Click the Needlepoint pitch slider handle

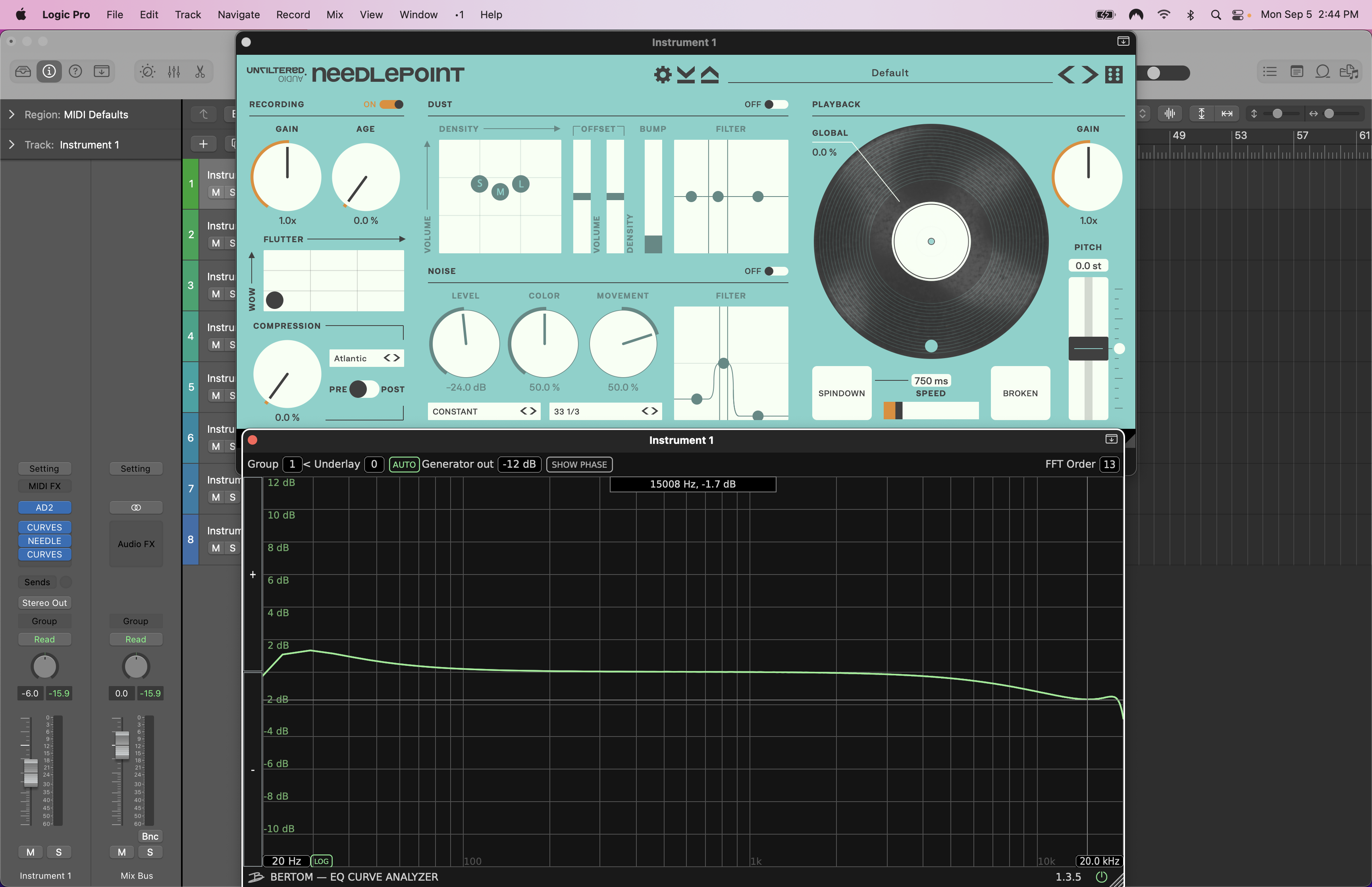pyautogui.click(x=1088, y=349)
